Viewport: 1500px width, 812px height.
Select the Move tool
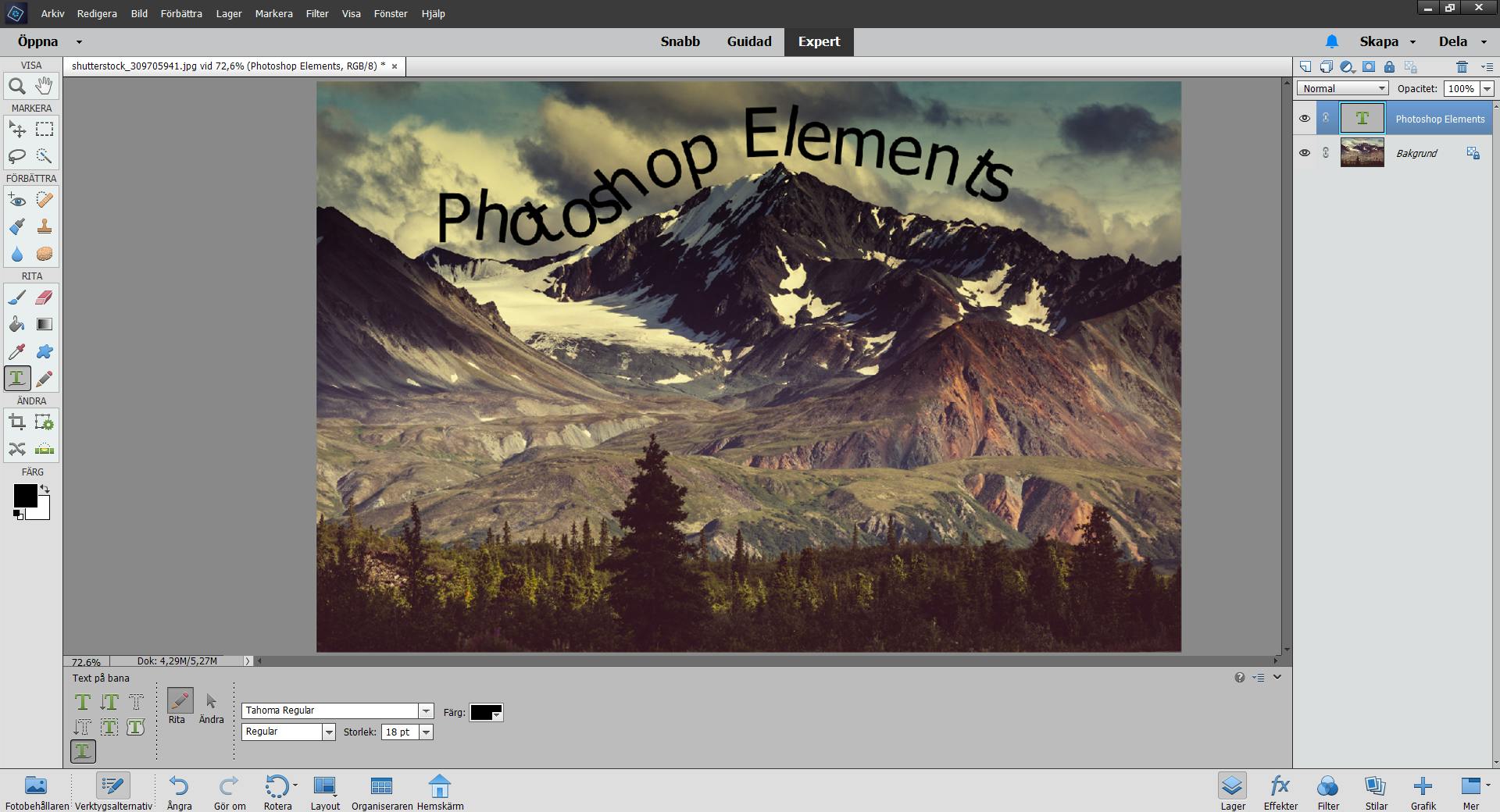17,129
